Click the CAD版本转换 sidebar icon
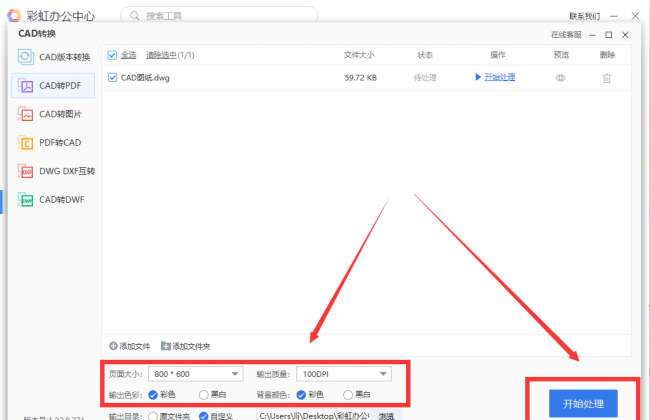 pos(26,57)
